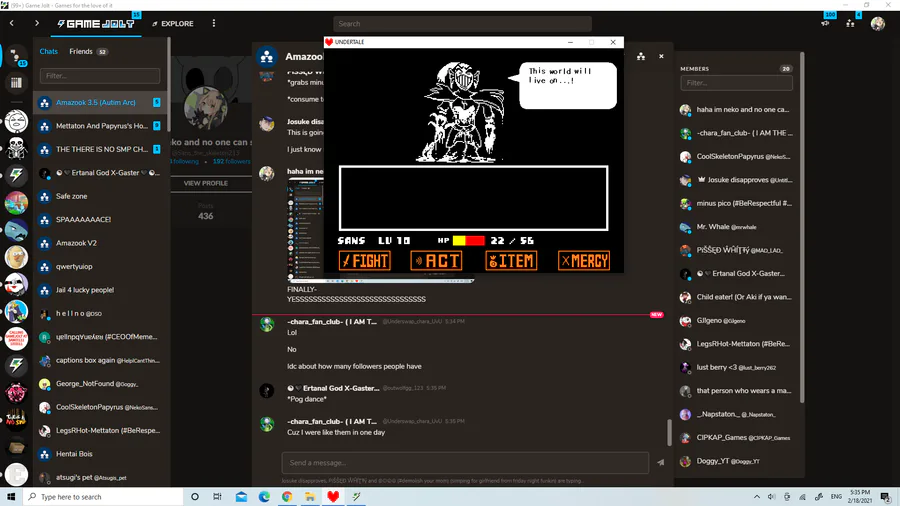Open the Explore page
Screen dimensions: 900x506
tap(173, 24)
